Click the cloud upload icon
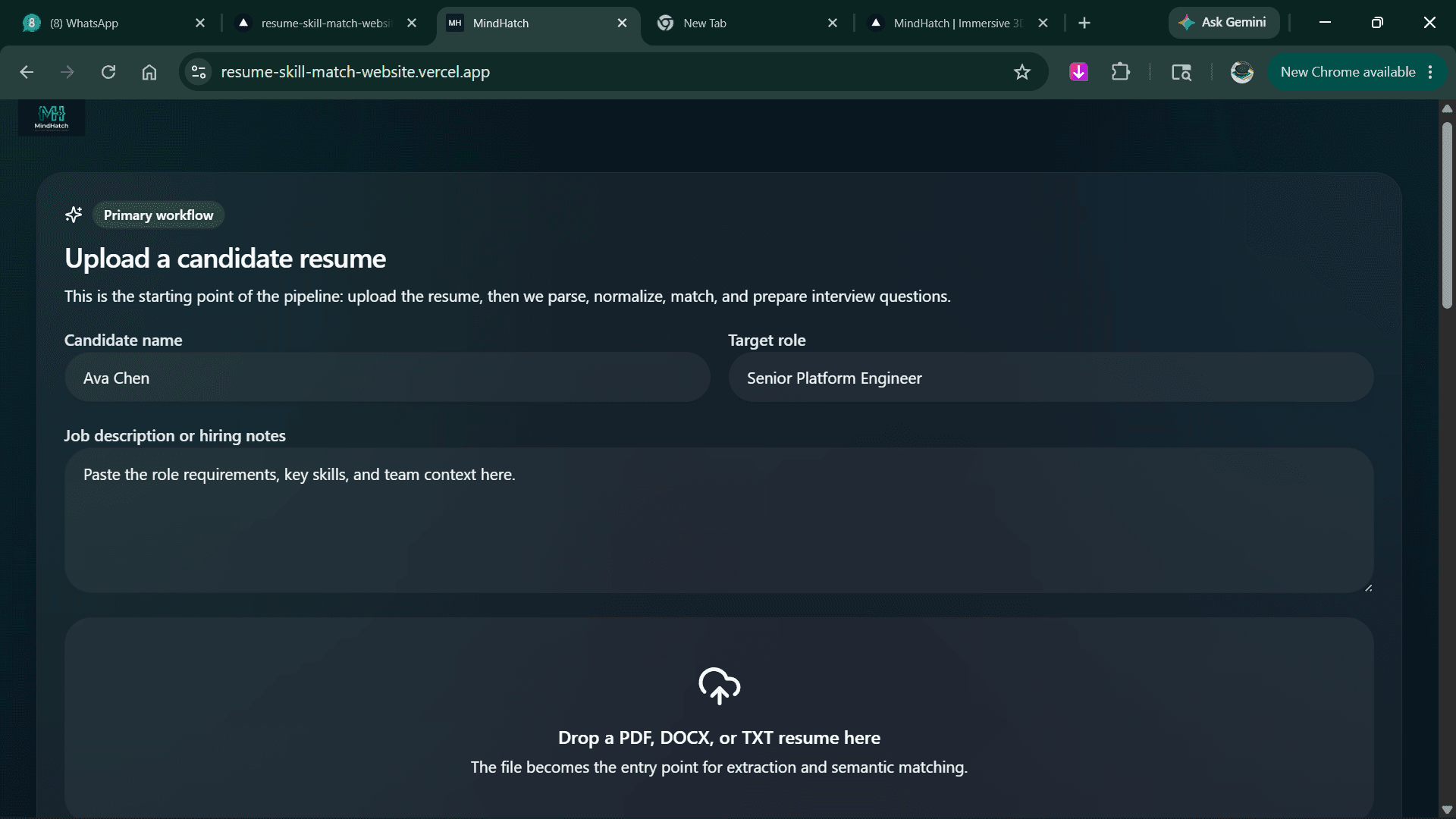Image resolution: width=1456 pixels, height=819 pixels. click(x=719, y=686)
